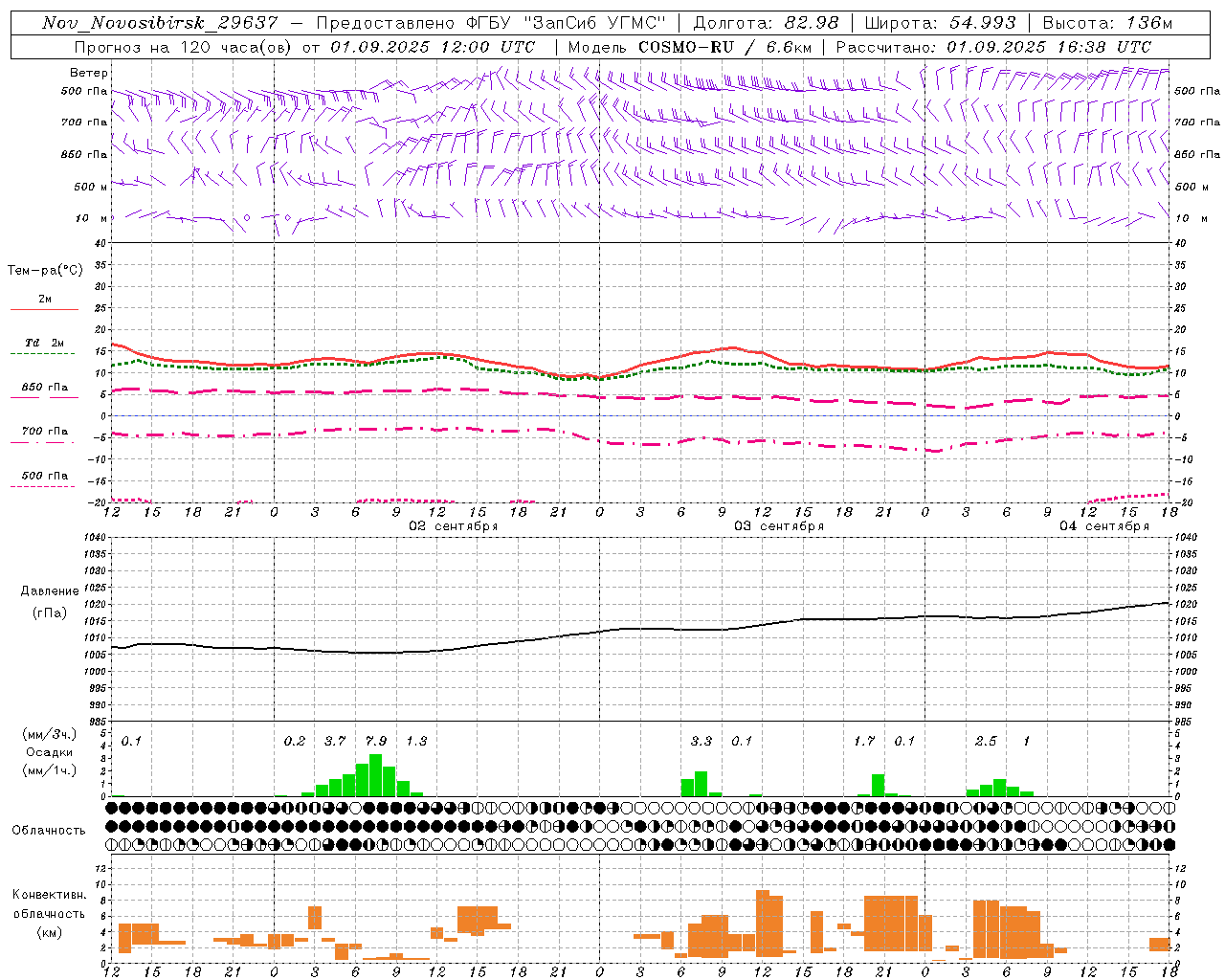The height and width of the screenshot is (980, 1225).
Task: Click the precipitation value 3.7
Action: pos(335,742)
